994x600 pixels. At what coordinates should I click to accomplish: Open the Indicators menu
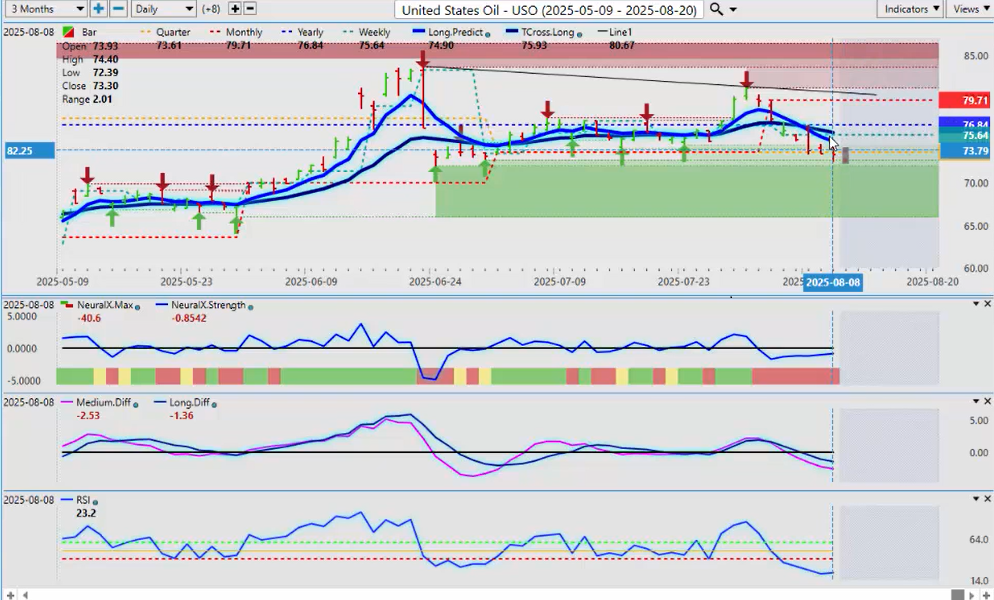click(911, 9)
